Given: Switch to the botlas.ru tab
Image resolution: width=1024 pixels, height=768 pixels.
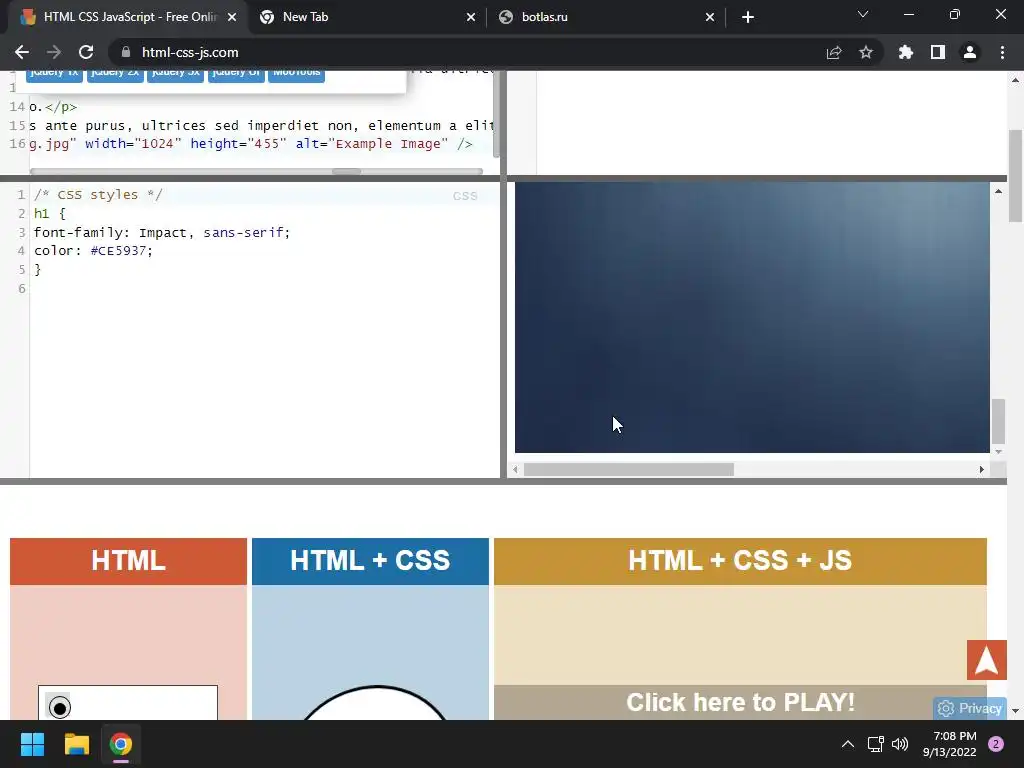Looking at the screenshot, I should 606,17.
